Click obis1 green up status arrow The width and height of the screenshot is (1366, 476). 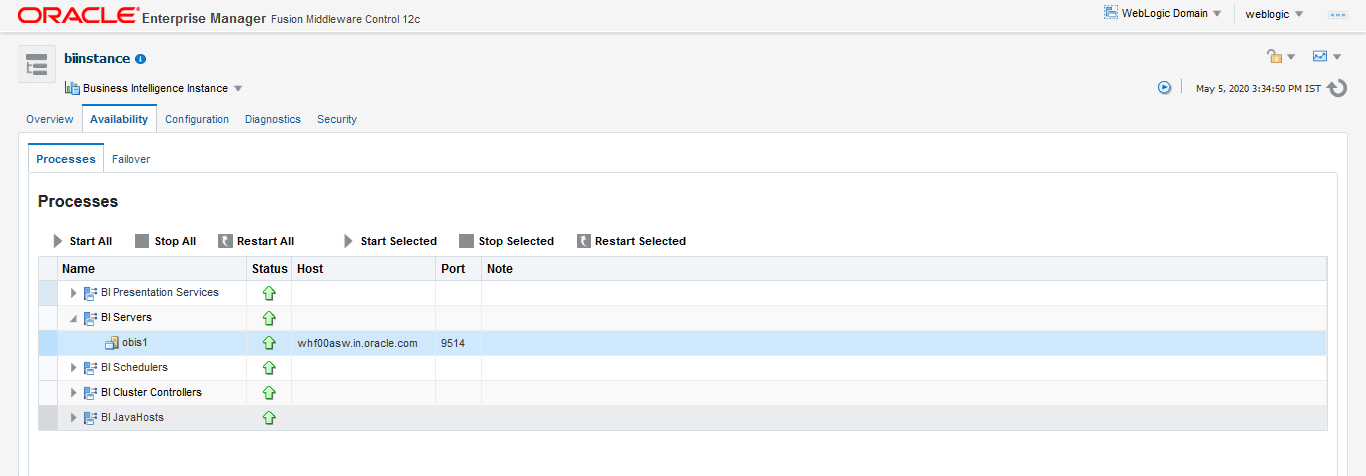(268, 343)
